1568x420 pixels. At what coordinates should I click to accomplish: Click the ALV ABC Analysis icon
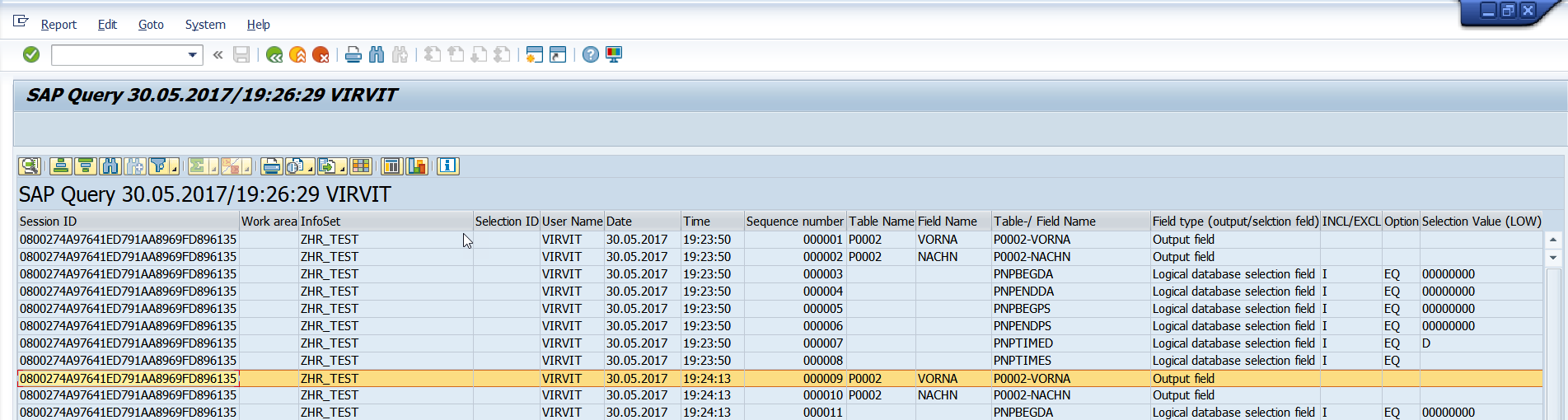pos(392,166)
